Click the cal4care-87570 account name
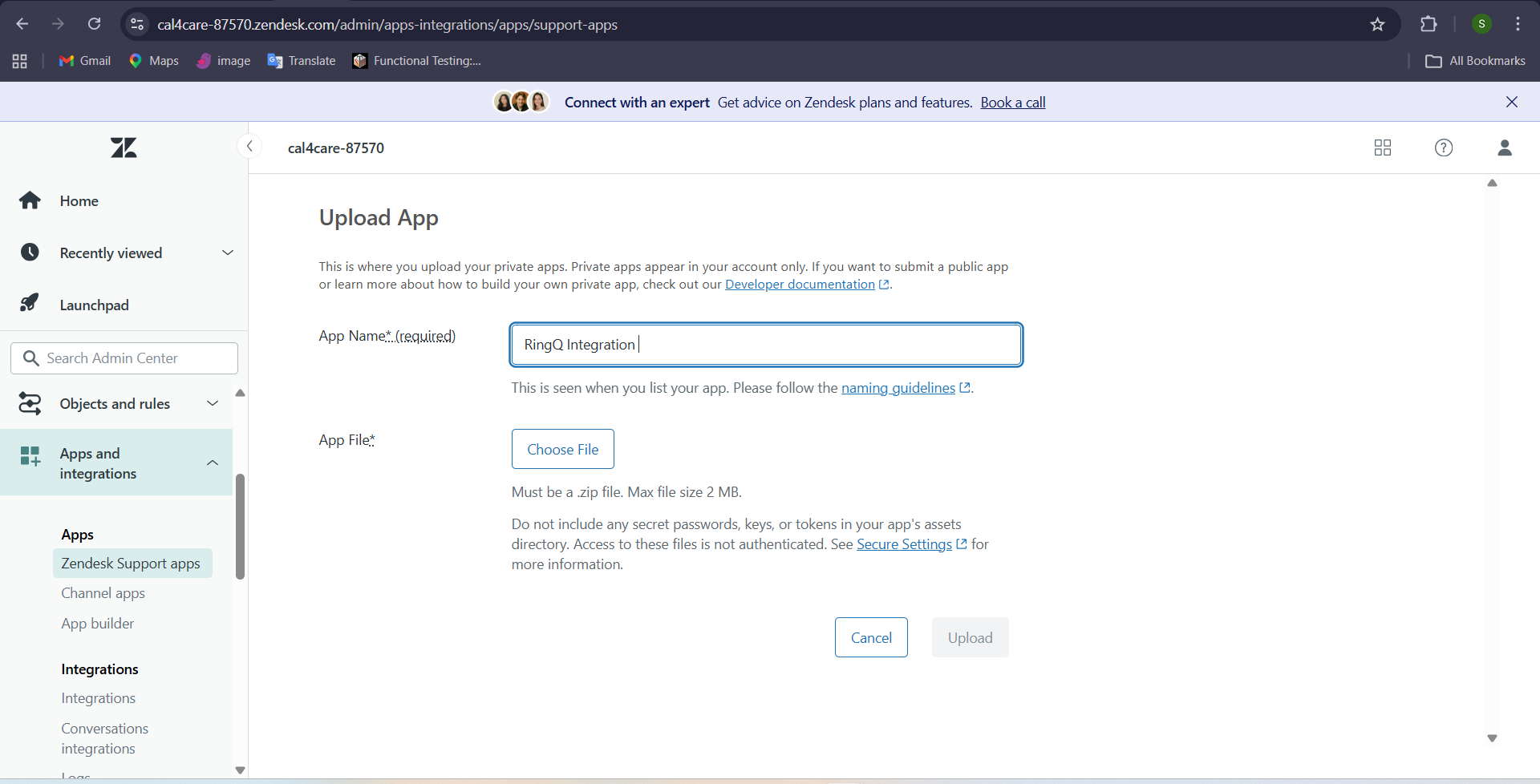Viewport: 1540px width, 784px height. pyautogui.click(x=336, y=148)
